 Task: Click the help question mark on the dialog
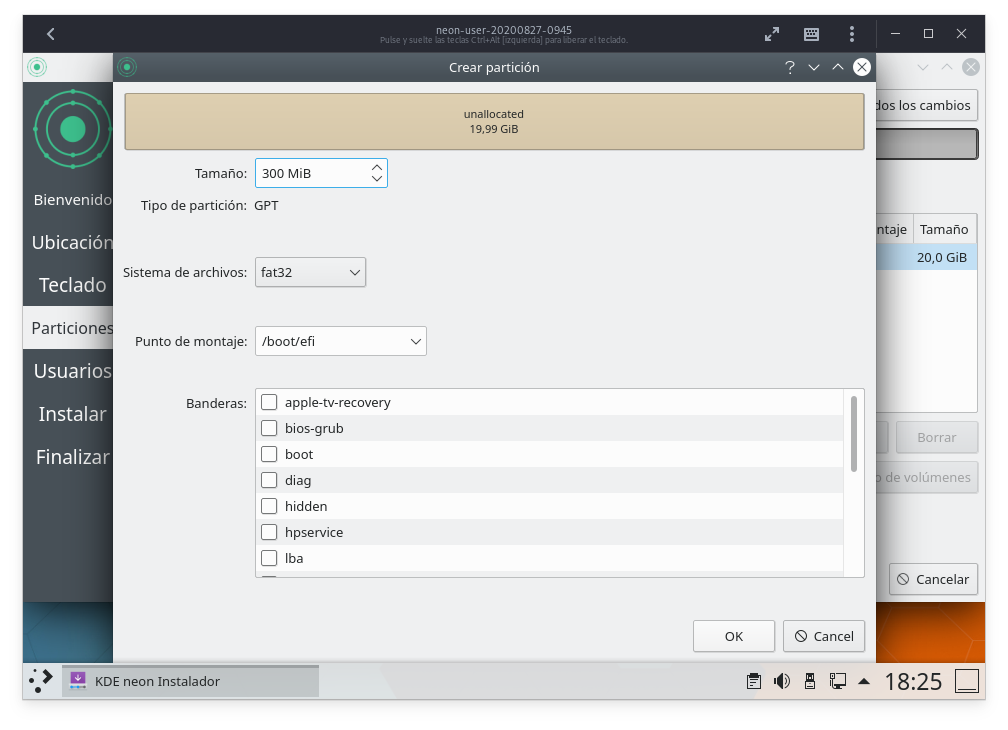click(789, 67)
